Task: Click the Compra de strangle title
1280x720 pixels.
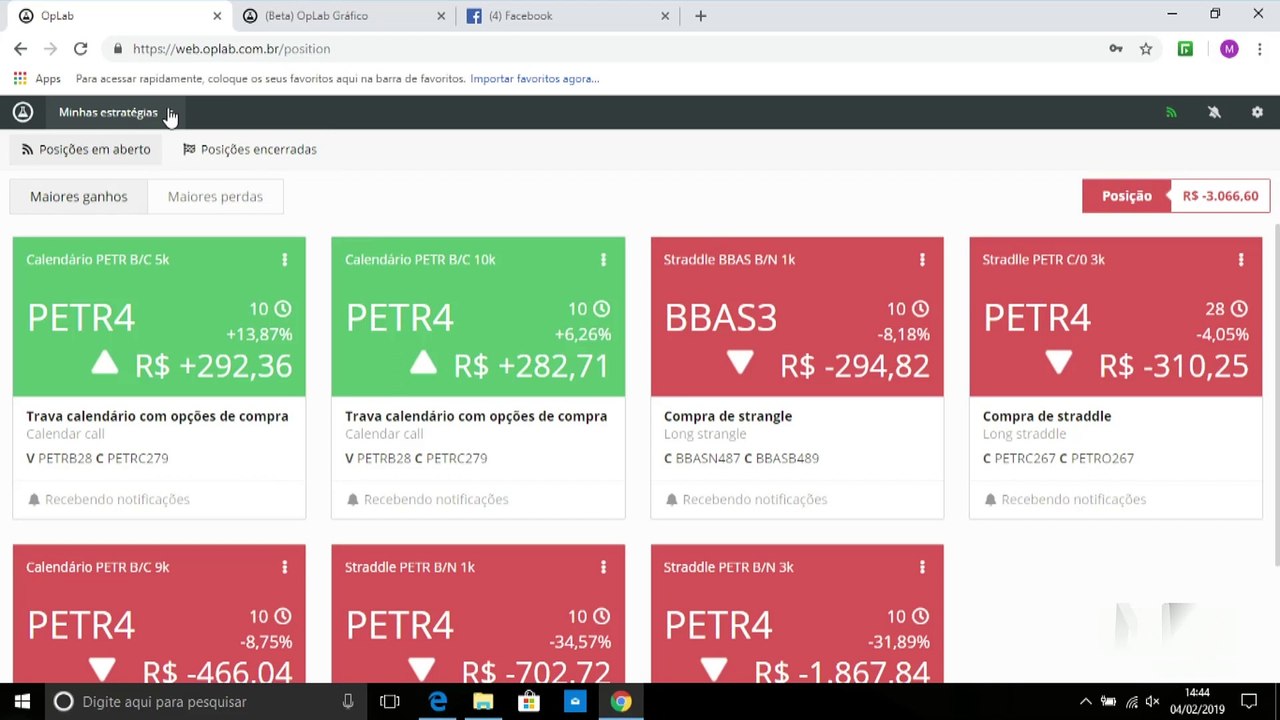Action: point(728,416)
